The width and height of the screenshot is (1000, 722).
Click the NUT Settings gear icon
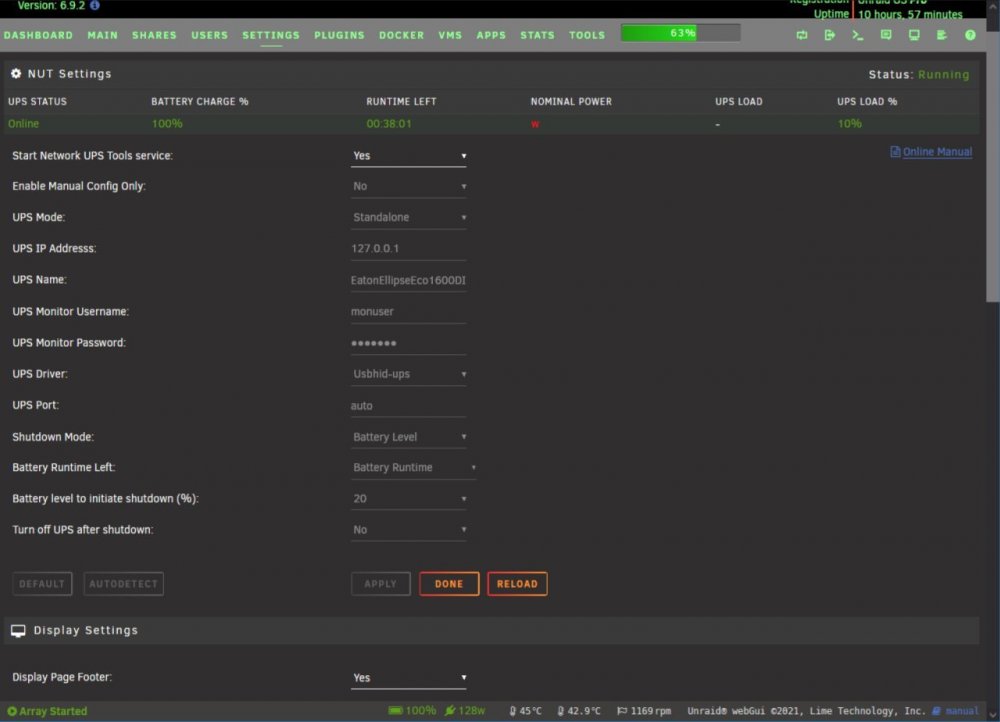[x=16, y=73]
